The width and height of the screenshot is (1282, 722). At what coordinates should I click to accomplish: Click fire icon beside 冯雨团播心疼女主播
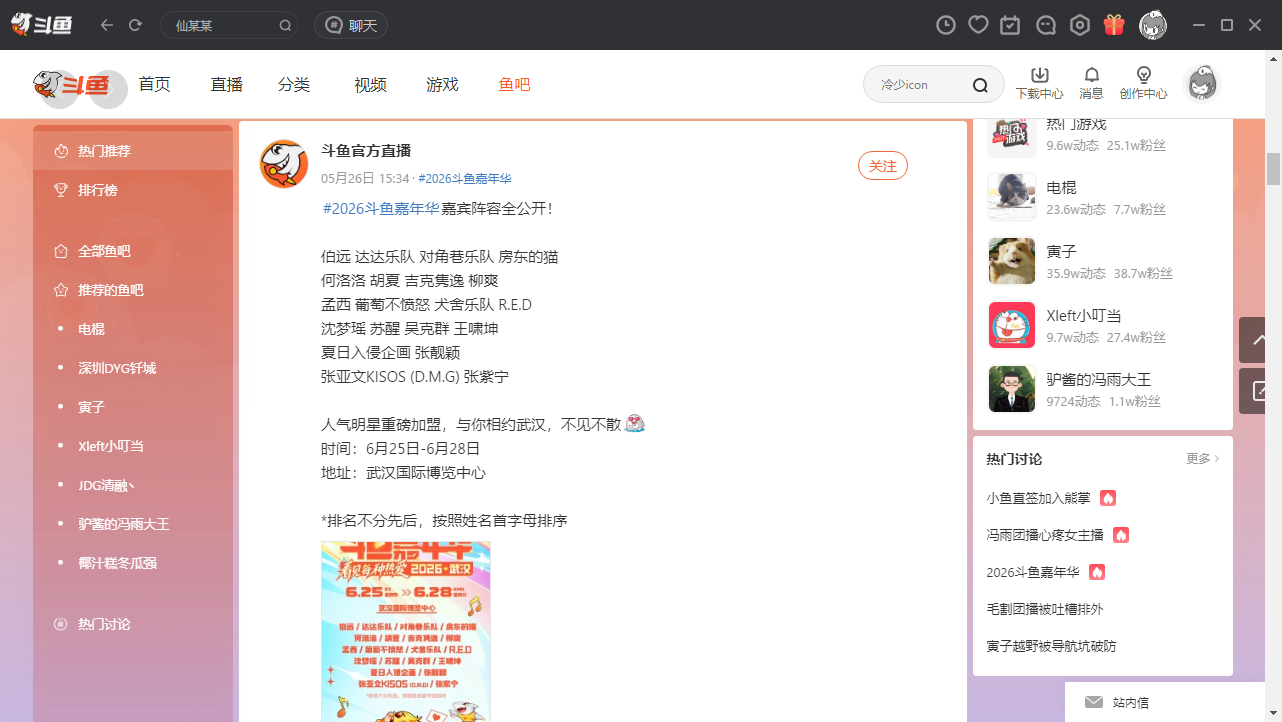pos(1121,535)
